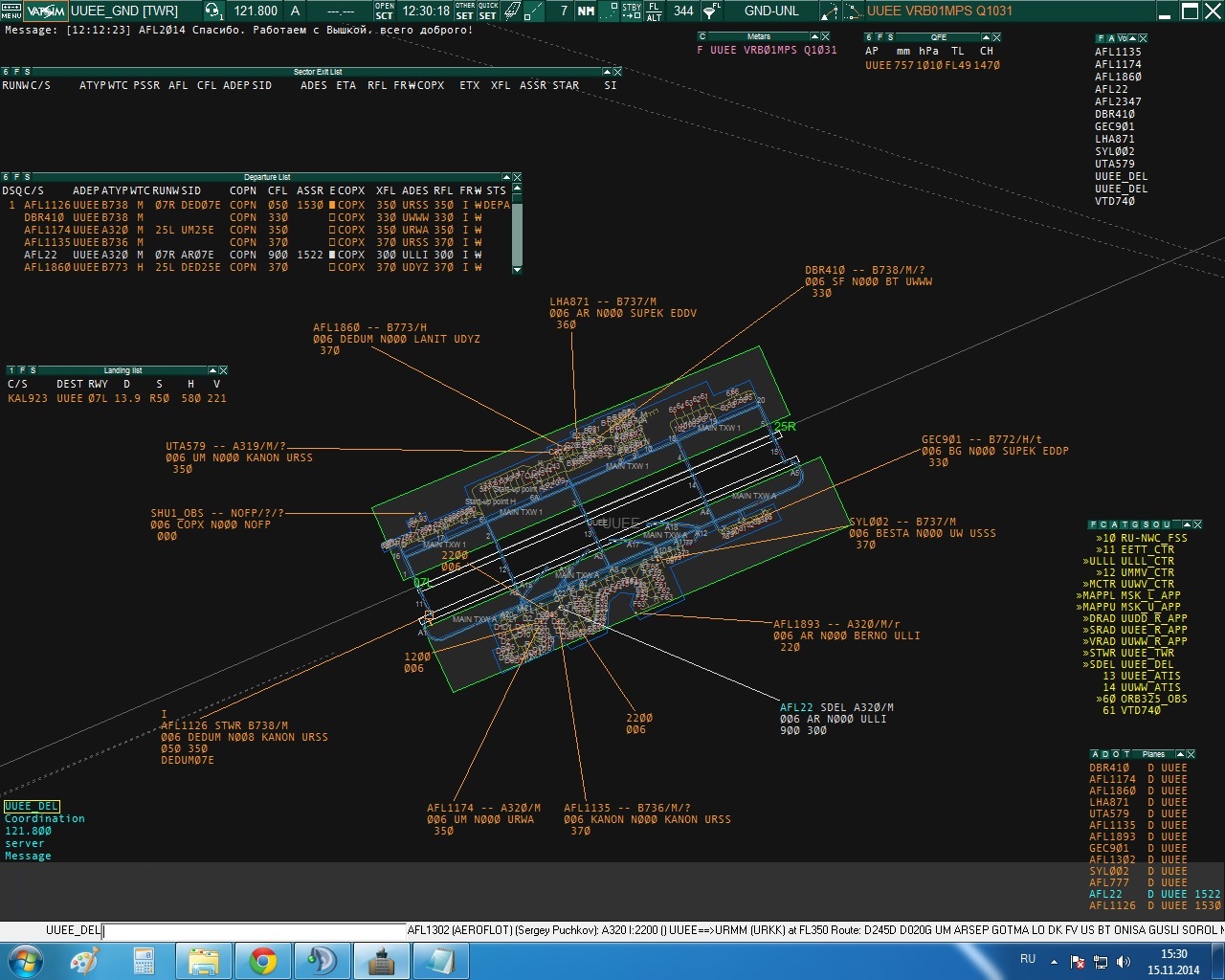Image resolution: width=1225 pixels, height=980 pixels.
Task: Click the headset voice communication icon
Action: [x=214, y=11]
